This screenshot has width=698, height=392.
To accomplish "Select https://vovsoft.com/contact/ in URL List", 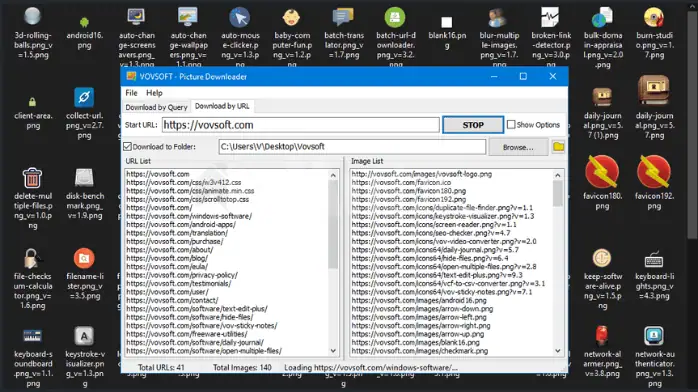I will pyautogui.click(x=172, y=301).
